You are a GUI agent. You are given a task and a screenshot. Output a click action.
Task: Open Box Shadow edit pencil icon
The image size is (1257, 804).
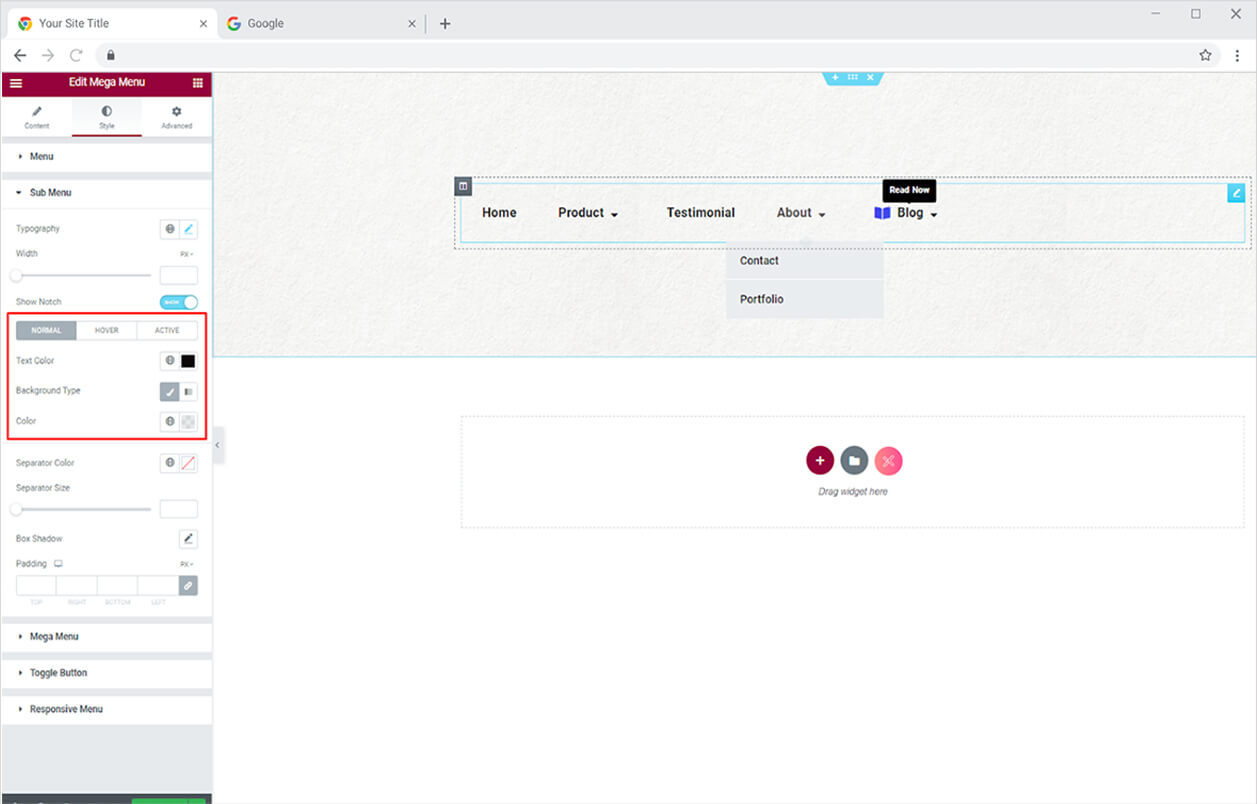tap(188, 539)
